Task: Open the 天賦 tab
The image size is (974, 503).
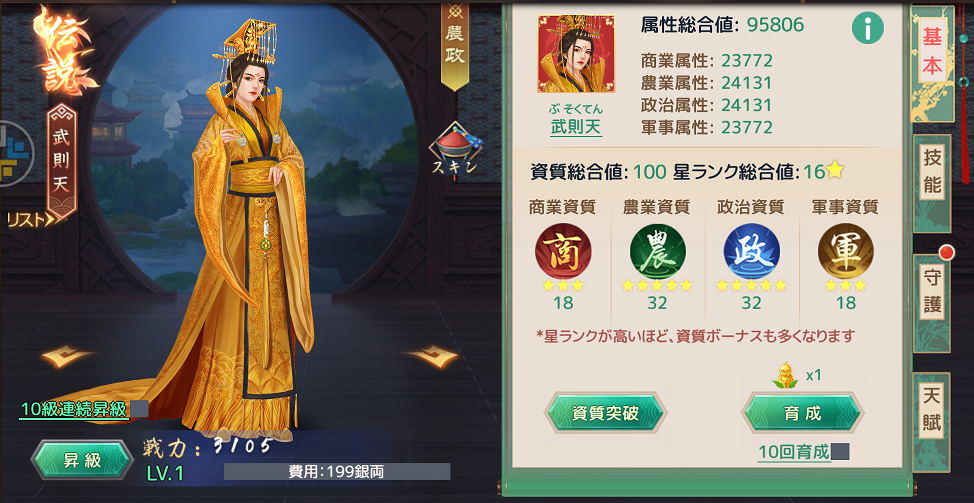Action: point(932,410)
